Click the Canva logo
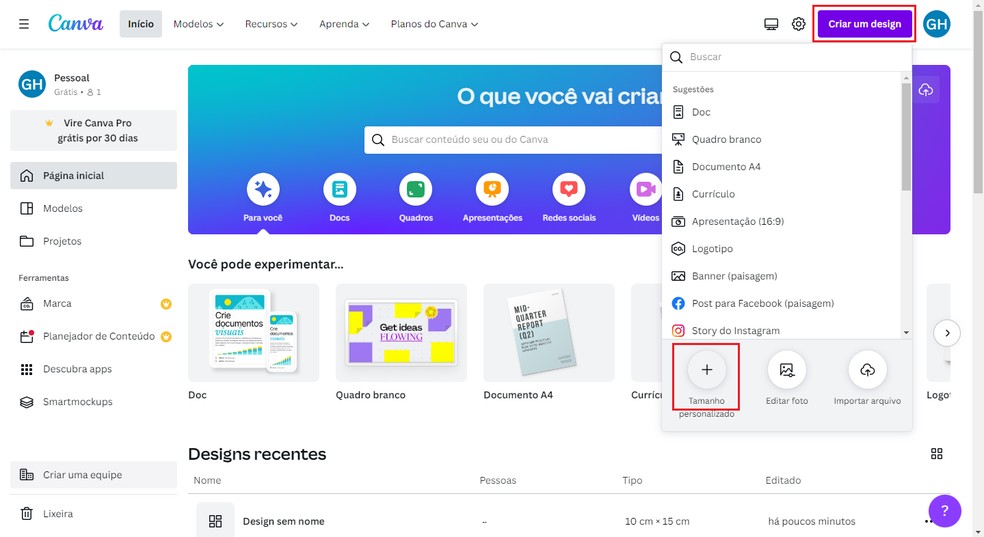 (x=75, y=24)
